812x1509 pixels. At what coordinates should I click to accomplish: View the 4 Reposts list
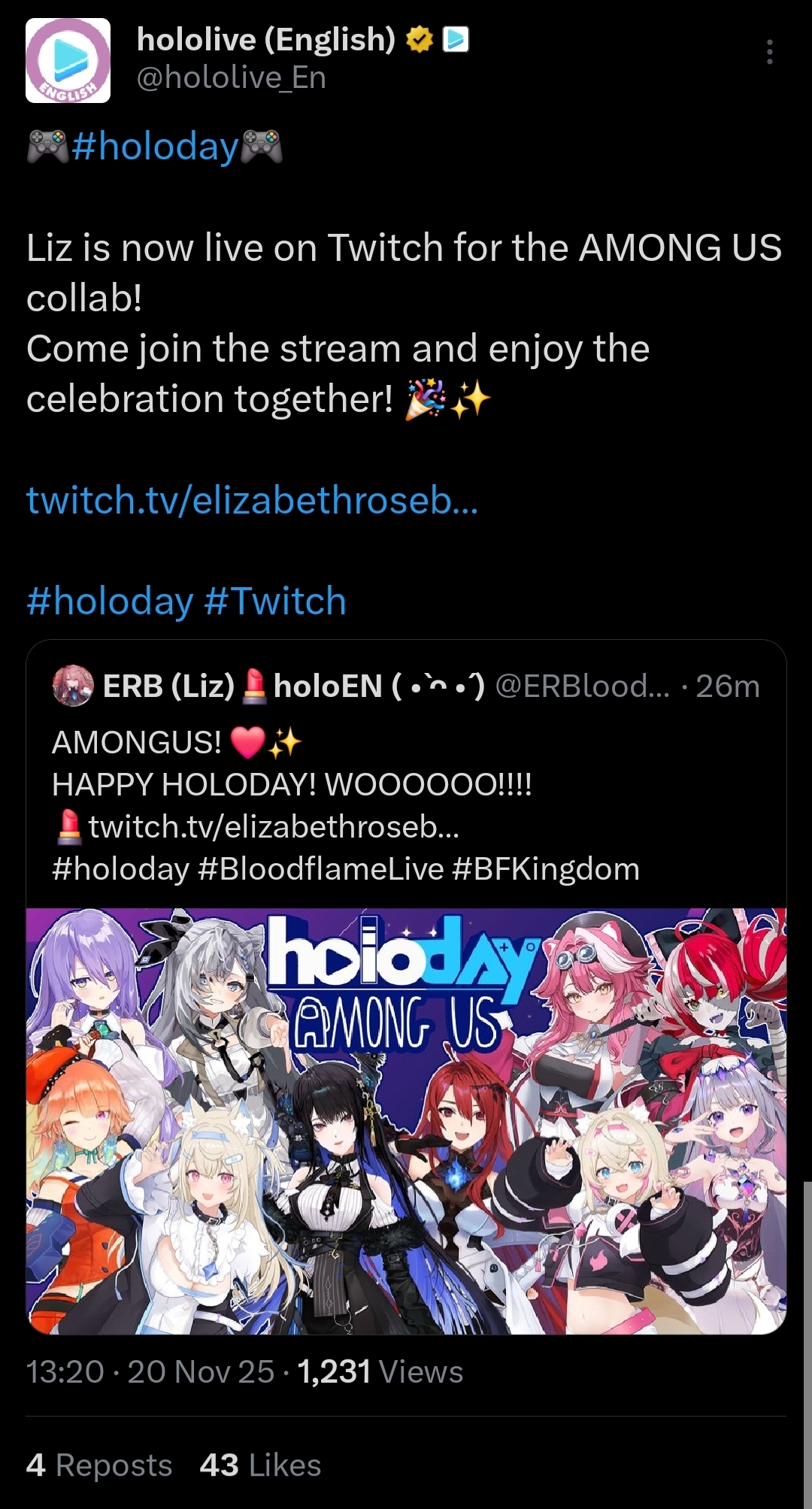99,1465
